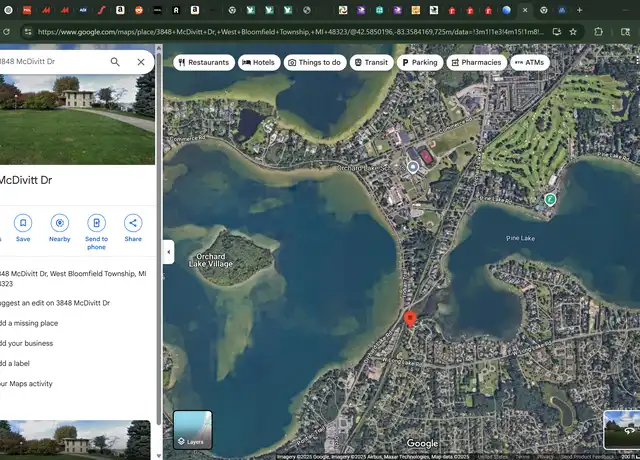Select the ATMs chip
Viewport: 640px width, 460px height.
(x=529, y=62)
